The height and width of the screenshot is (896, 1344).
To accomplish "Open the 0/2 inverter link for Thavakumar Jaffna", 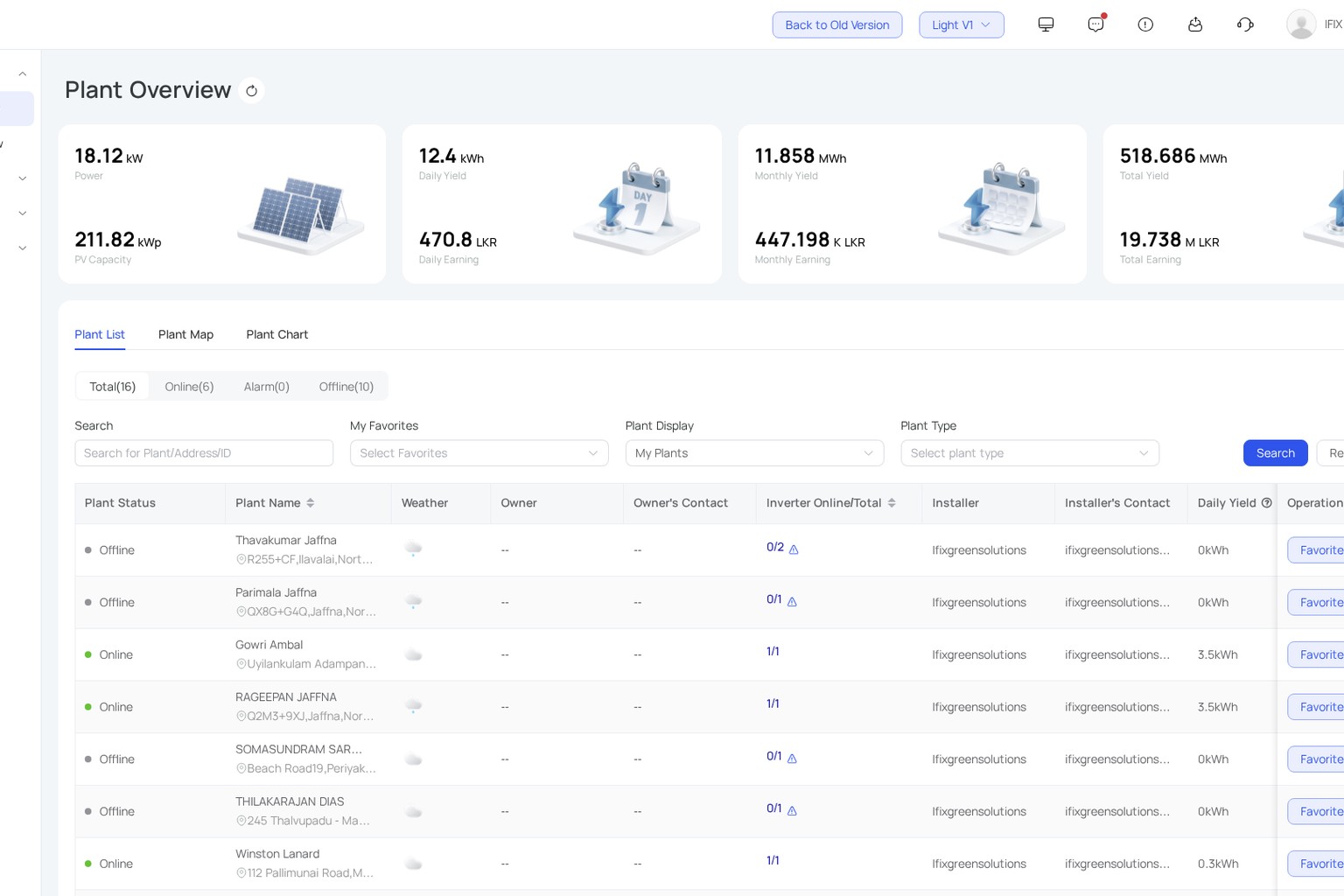I will point(775,547).
